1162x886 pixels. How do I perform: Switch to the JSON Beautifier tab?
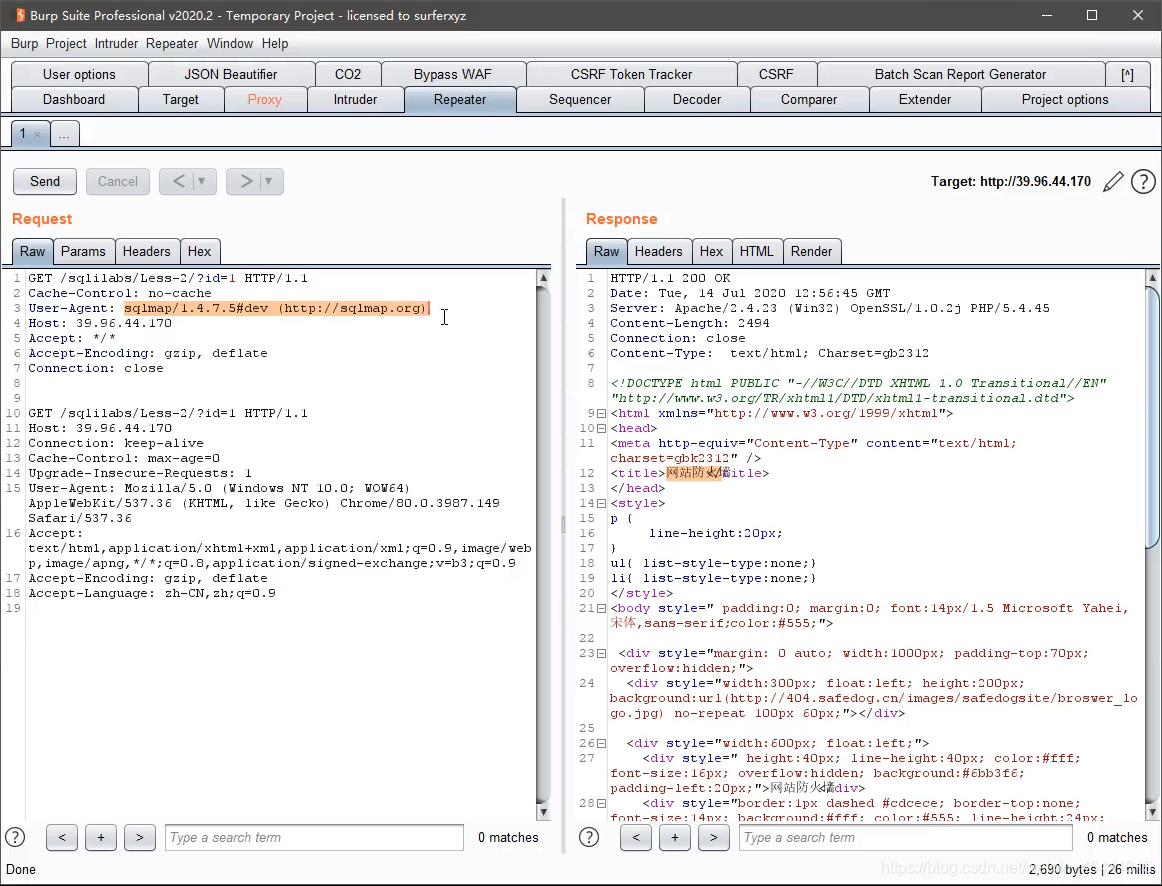click(230, 74)
